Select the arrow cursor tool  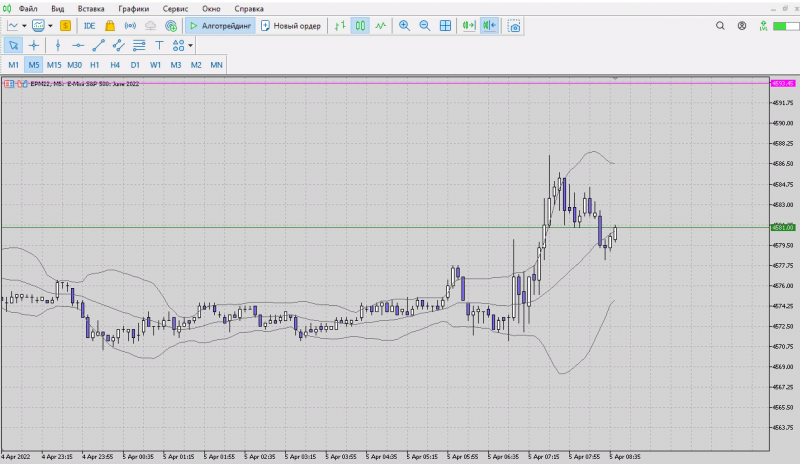coord(13,45)
